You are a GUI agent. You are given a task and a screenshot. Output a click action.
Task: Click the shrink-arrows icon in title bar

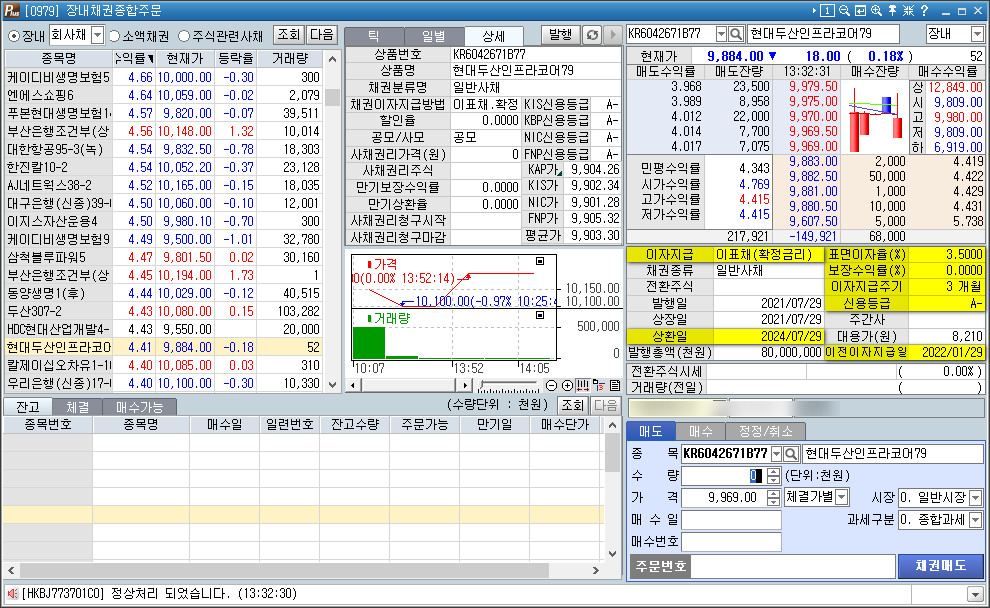click(908, 11)
